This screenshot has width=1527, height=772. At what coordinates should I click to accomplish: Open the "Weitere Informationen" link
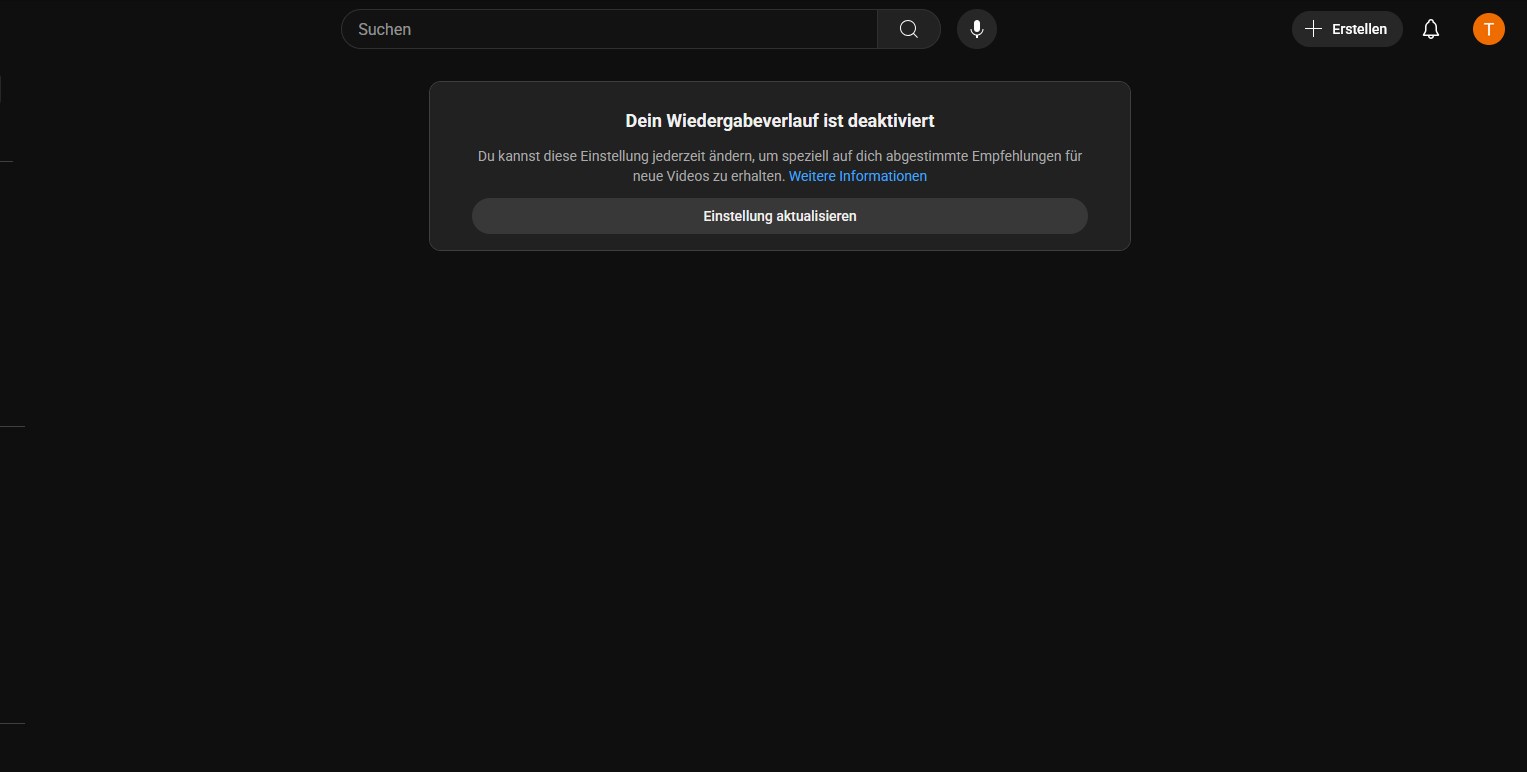click(x=857, y=176)
